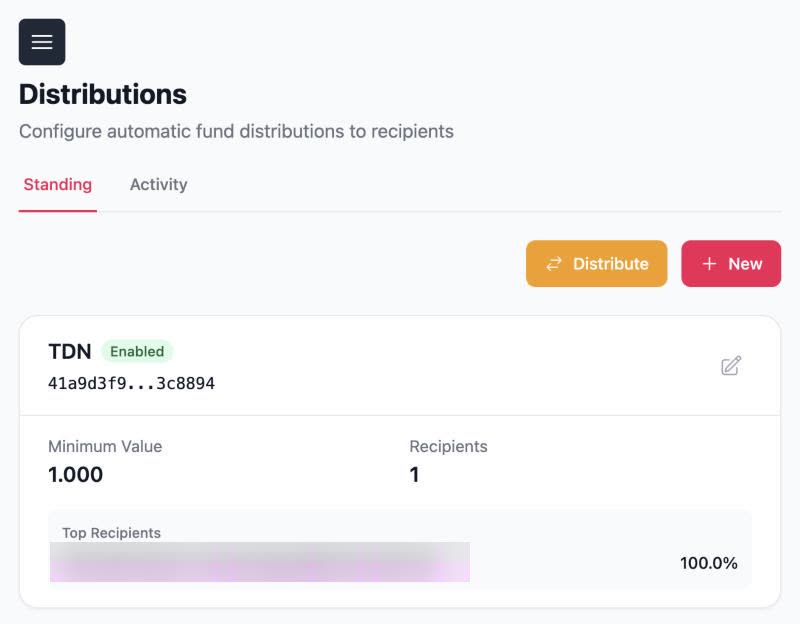Select the Minimum Value 1.000 figure
The height and width of the screenshot is (624, 800).
[x=76, y=475]
